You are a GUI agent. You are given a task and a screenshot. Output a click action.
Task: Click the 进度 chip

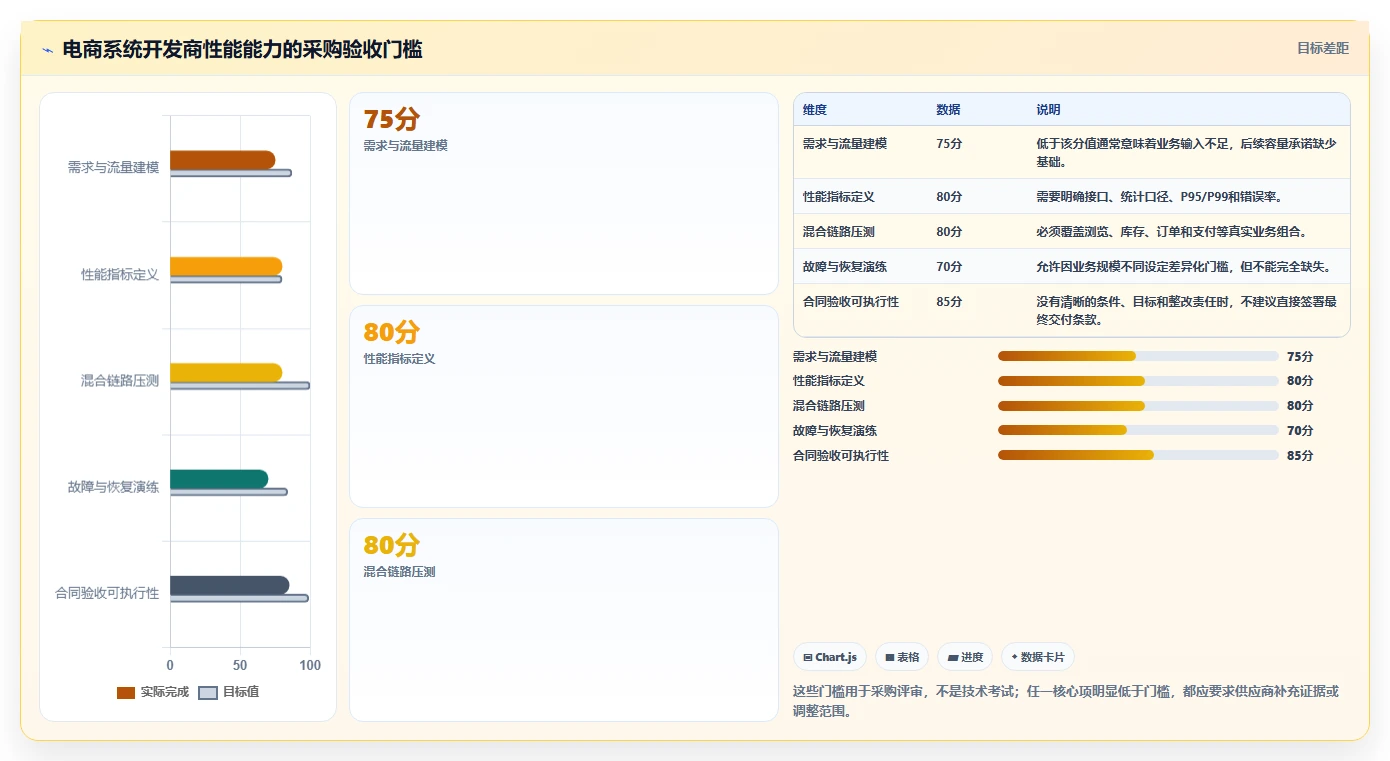coord(965,657)
